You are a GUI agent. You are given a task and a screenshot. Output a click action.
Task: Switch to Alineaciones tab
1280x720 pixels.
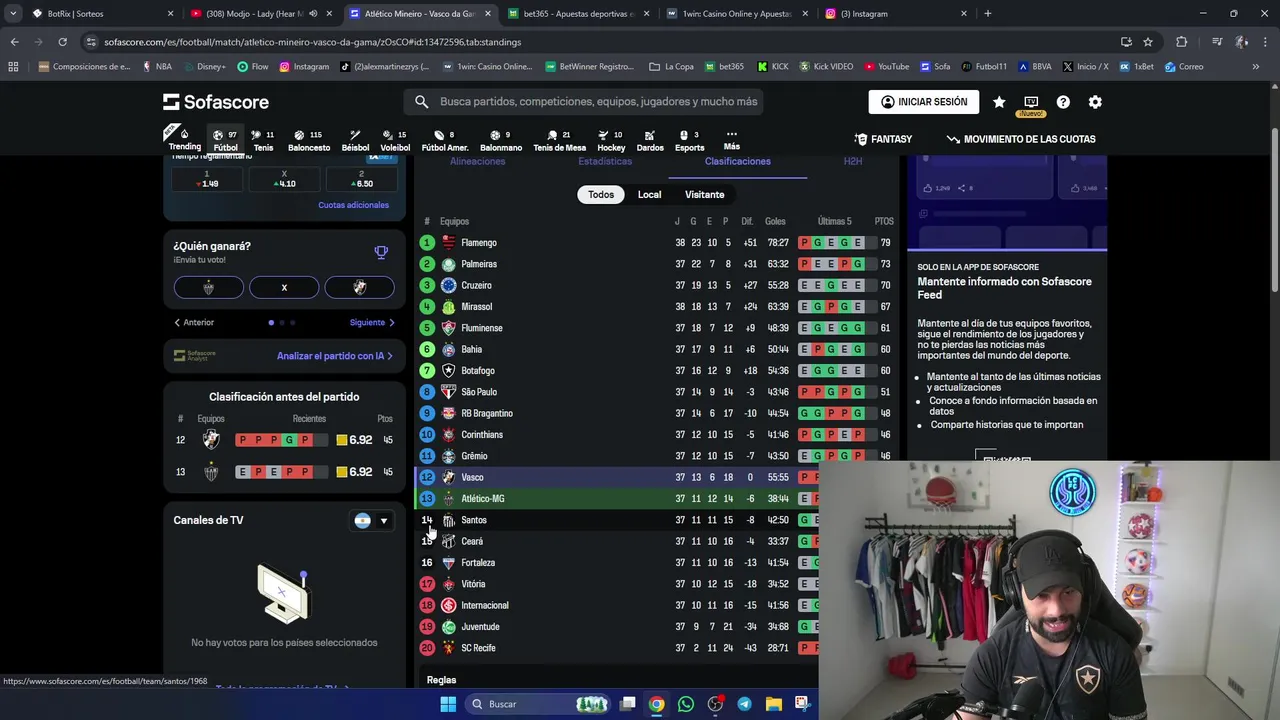477,162
